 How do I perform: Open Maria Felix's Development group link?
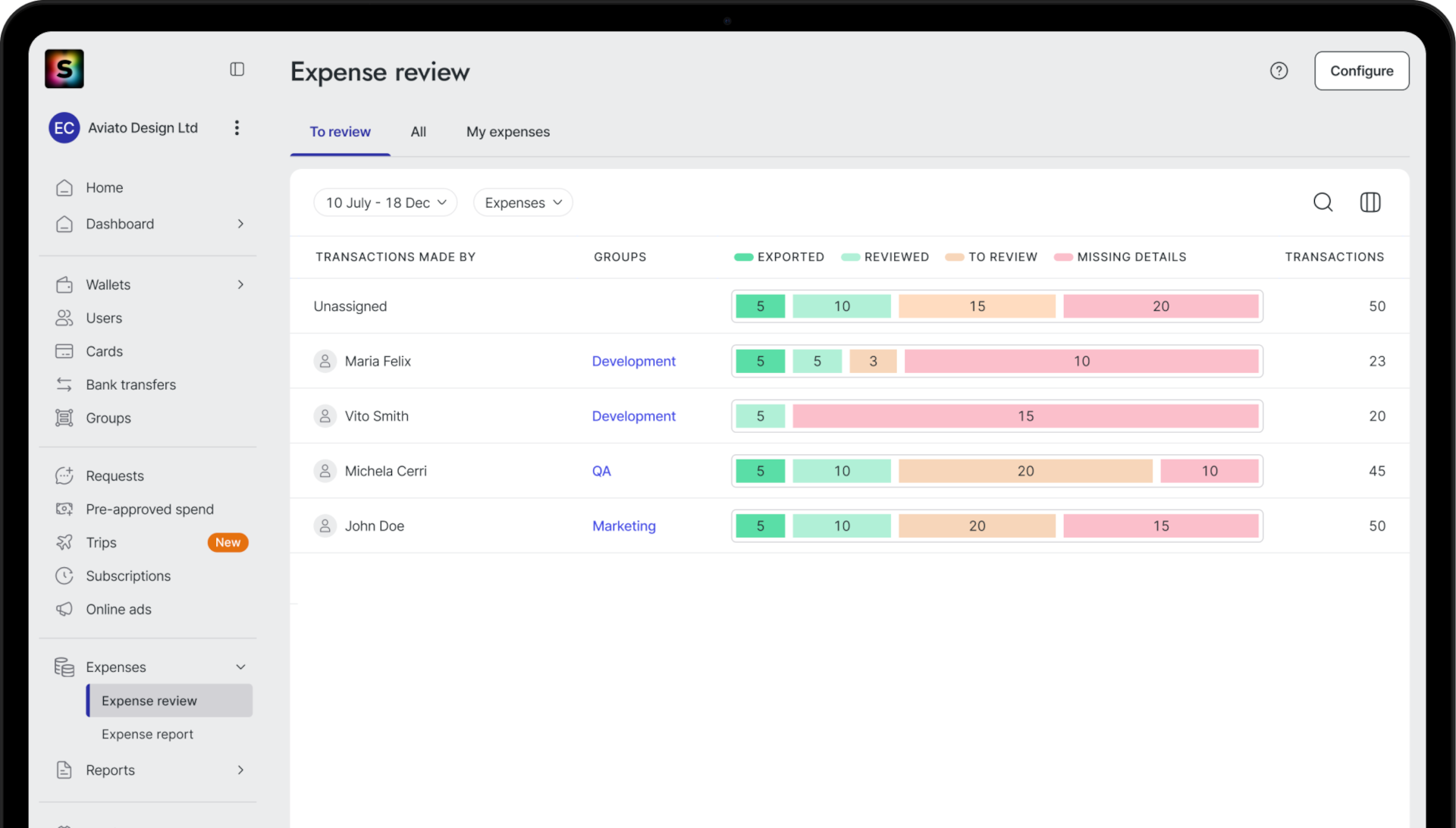click(x=633, y=361)
